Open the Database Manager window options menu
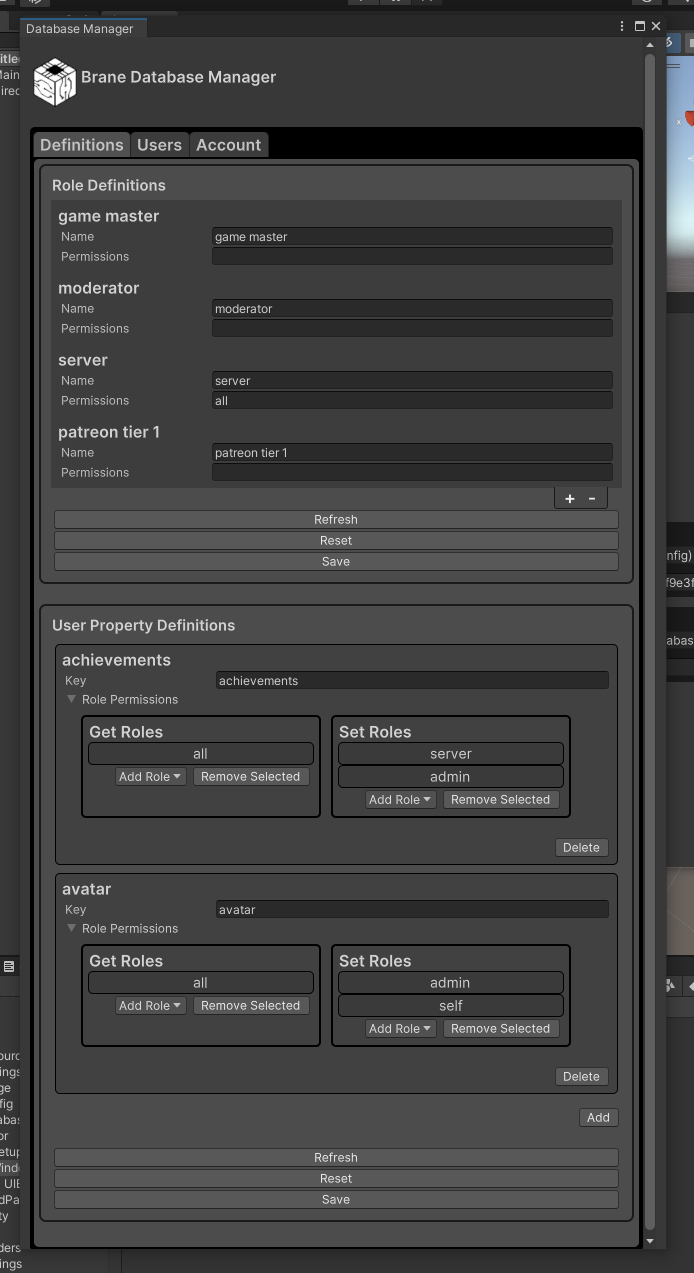Screen dimensions: 694x1273 click(622, 27)
